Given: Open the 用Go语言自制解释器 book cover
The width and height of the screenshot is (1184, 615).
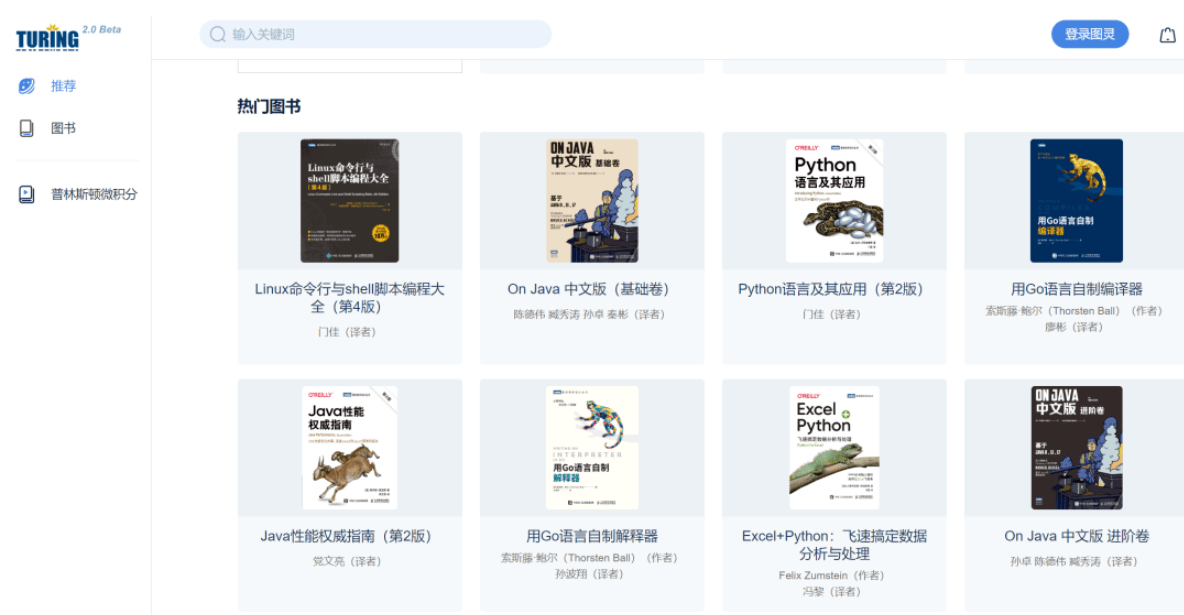Looking at the screenshot, I should (x=592, y=447).
